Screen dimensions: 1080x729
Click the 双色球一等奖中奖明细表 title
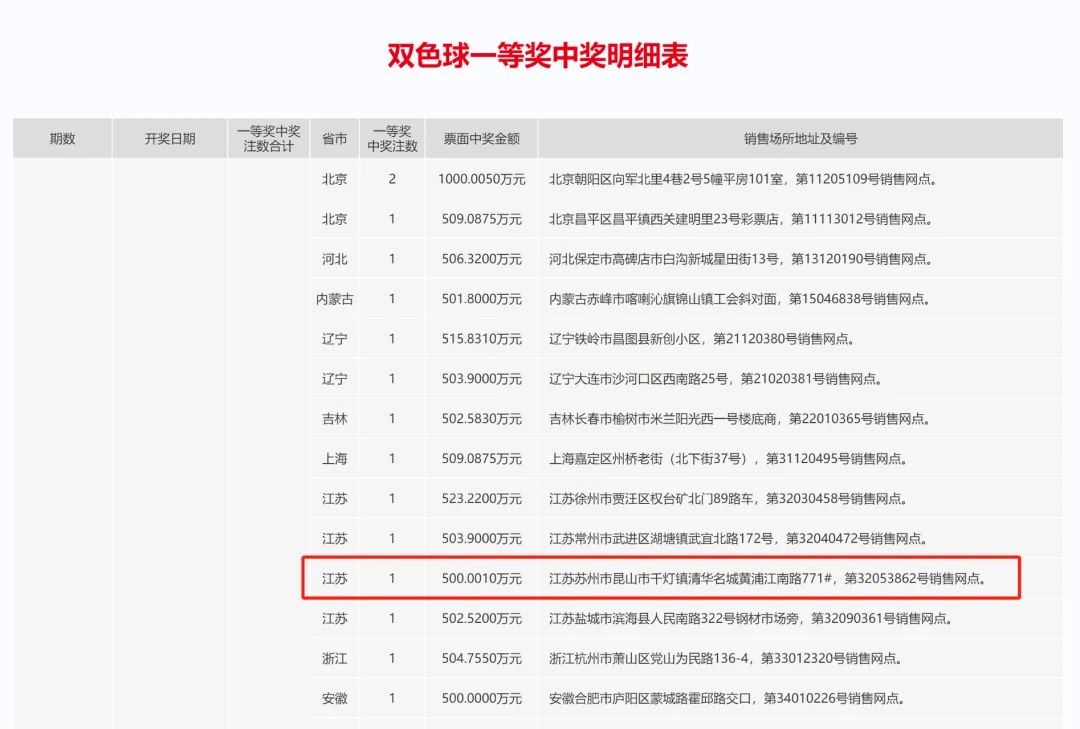pyautogui.click(x=538, y=55)
